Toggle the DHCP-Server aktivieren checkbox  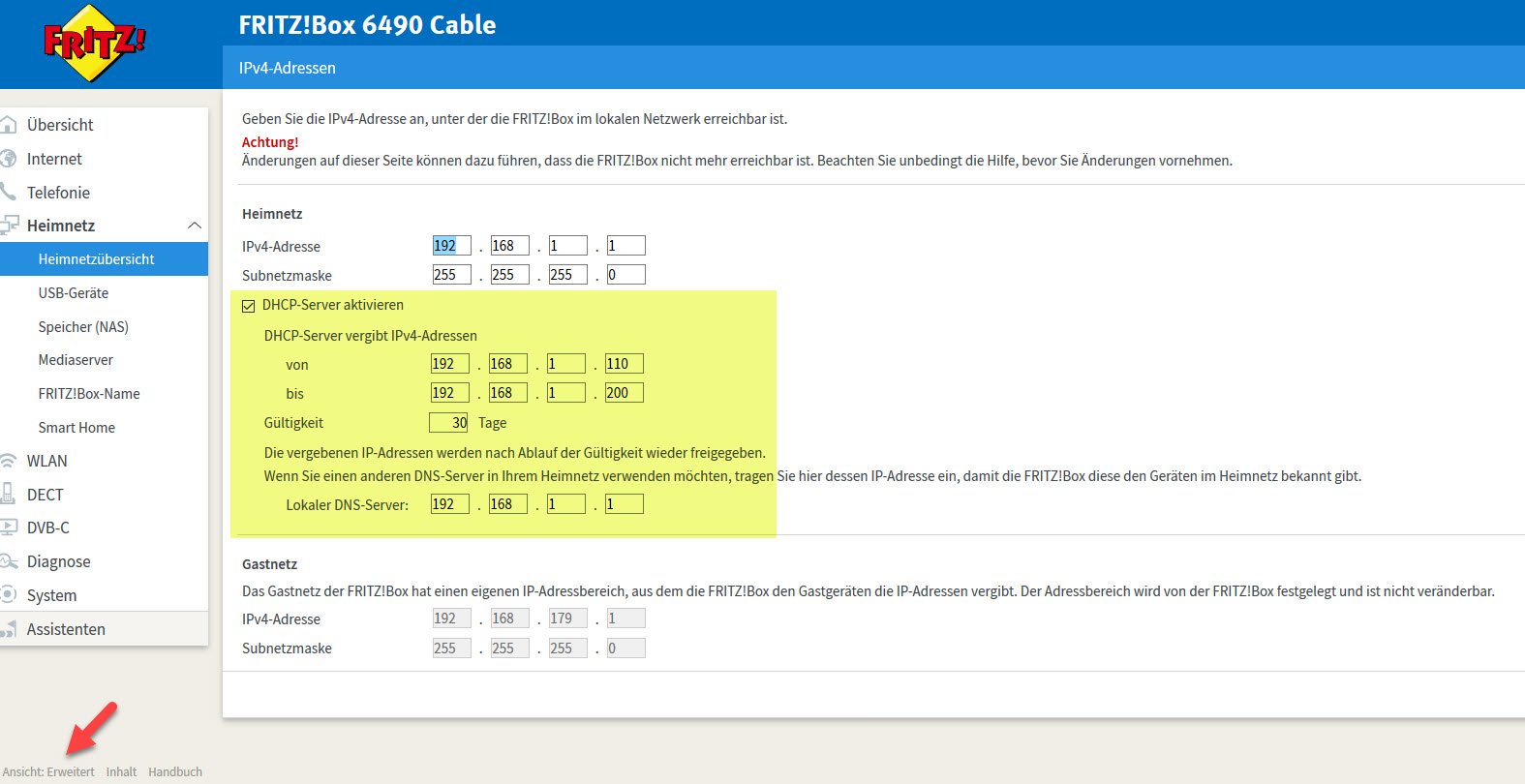pyautogui.click(x=249, y=306)
